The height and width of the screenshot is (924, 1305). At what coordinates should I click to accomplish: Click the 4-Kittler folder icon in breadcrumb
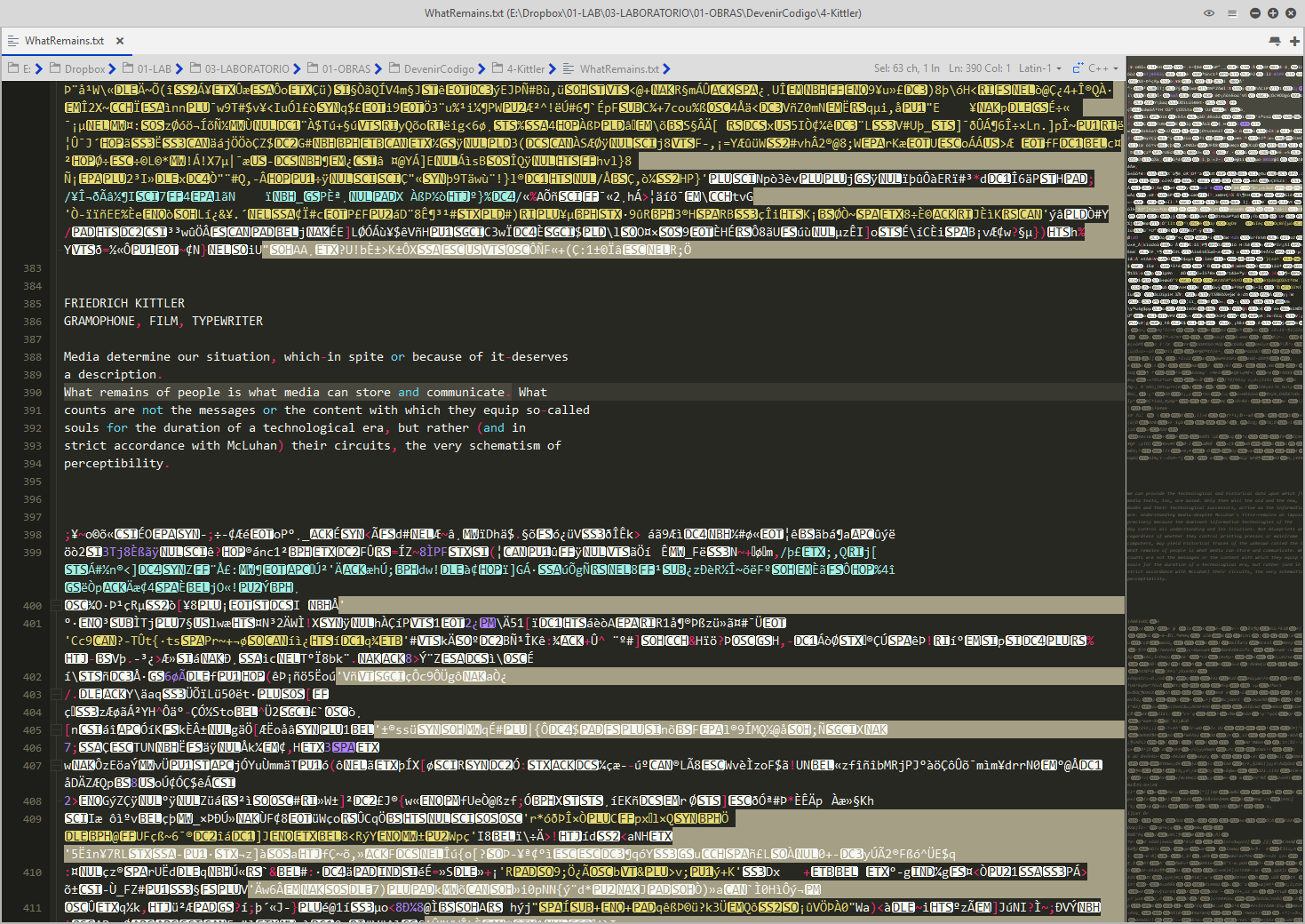497,68
